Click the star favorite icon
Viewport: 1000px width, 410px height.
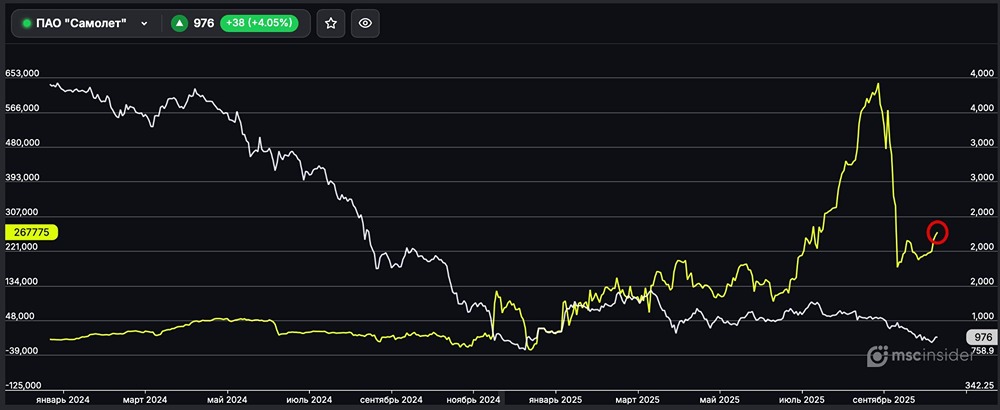click(331, 23)
